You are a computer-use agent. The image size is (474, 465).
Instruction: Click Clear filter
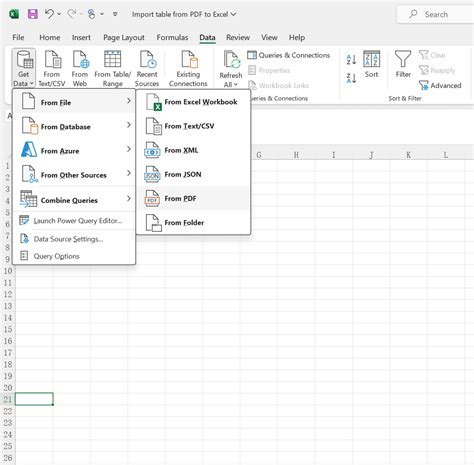432,55
